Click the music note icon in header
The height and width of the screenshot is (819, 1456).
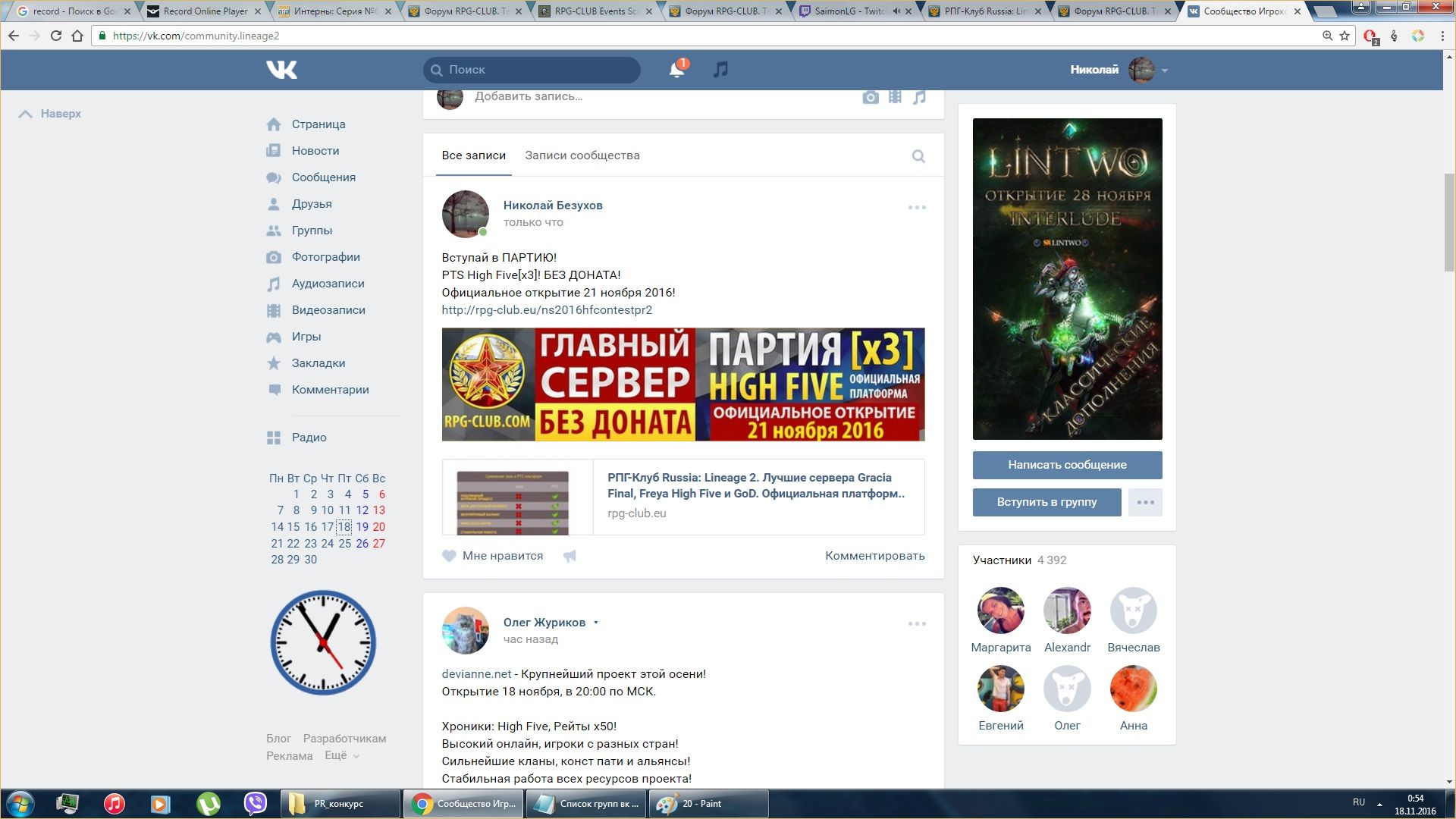(720, 70)
